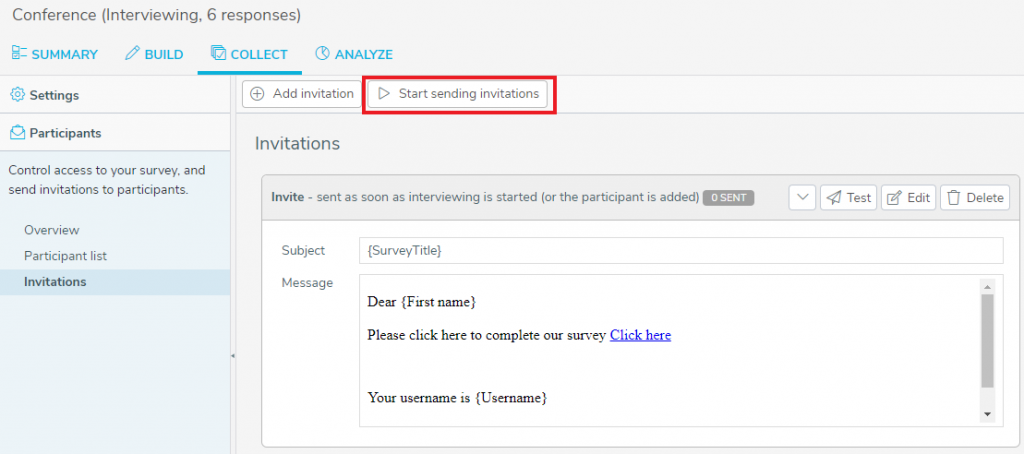Open Overview in the sidebar
The height and width of the screenshot is (454, 1024).
(x=52, y=230)
